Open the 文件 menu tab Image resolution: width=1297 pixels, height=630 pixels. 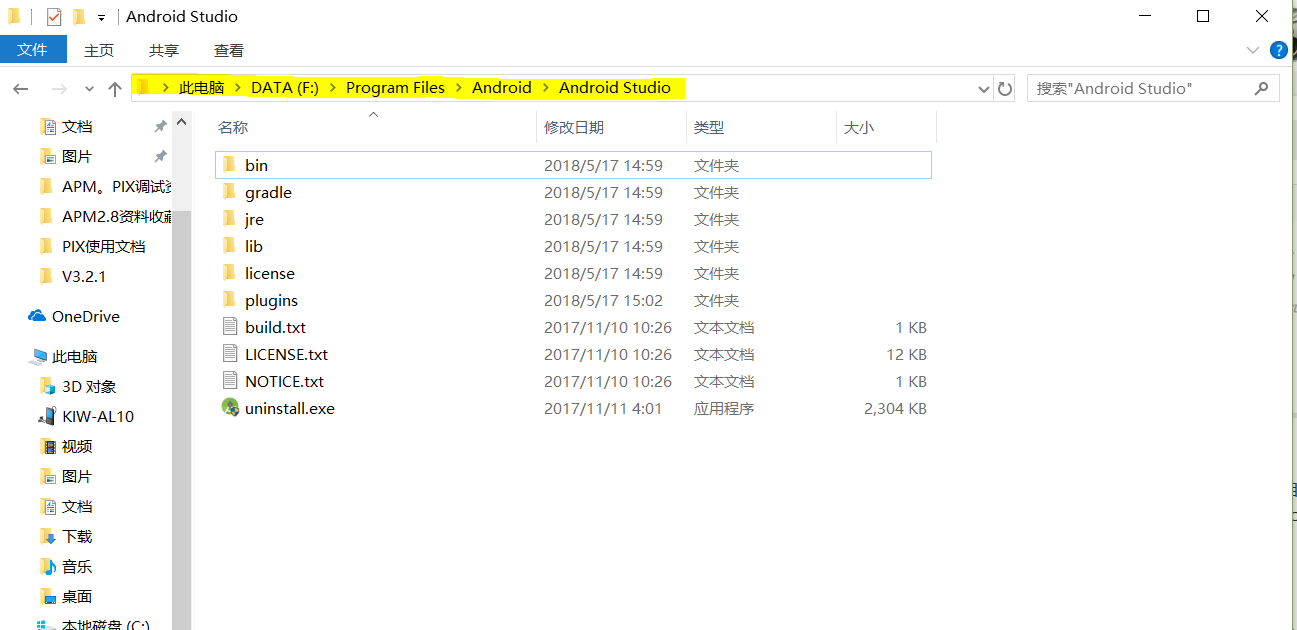click(33, 49)
